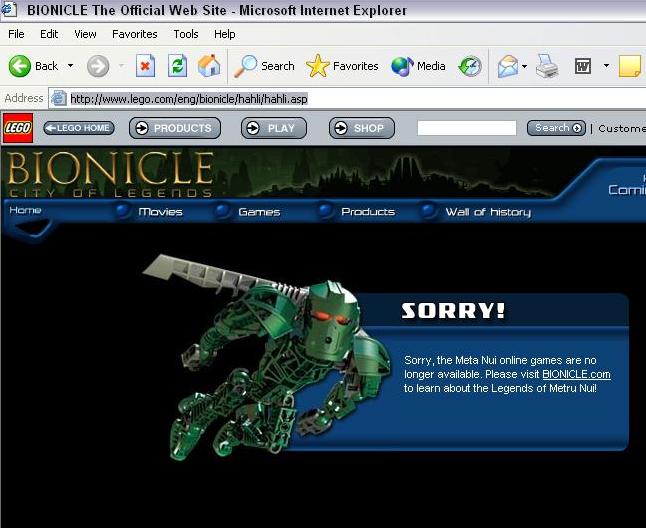
Task: Click the PRODUCTS button in LEGO bar
Action: pyautogui.click(x=175, y=128)
